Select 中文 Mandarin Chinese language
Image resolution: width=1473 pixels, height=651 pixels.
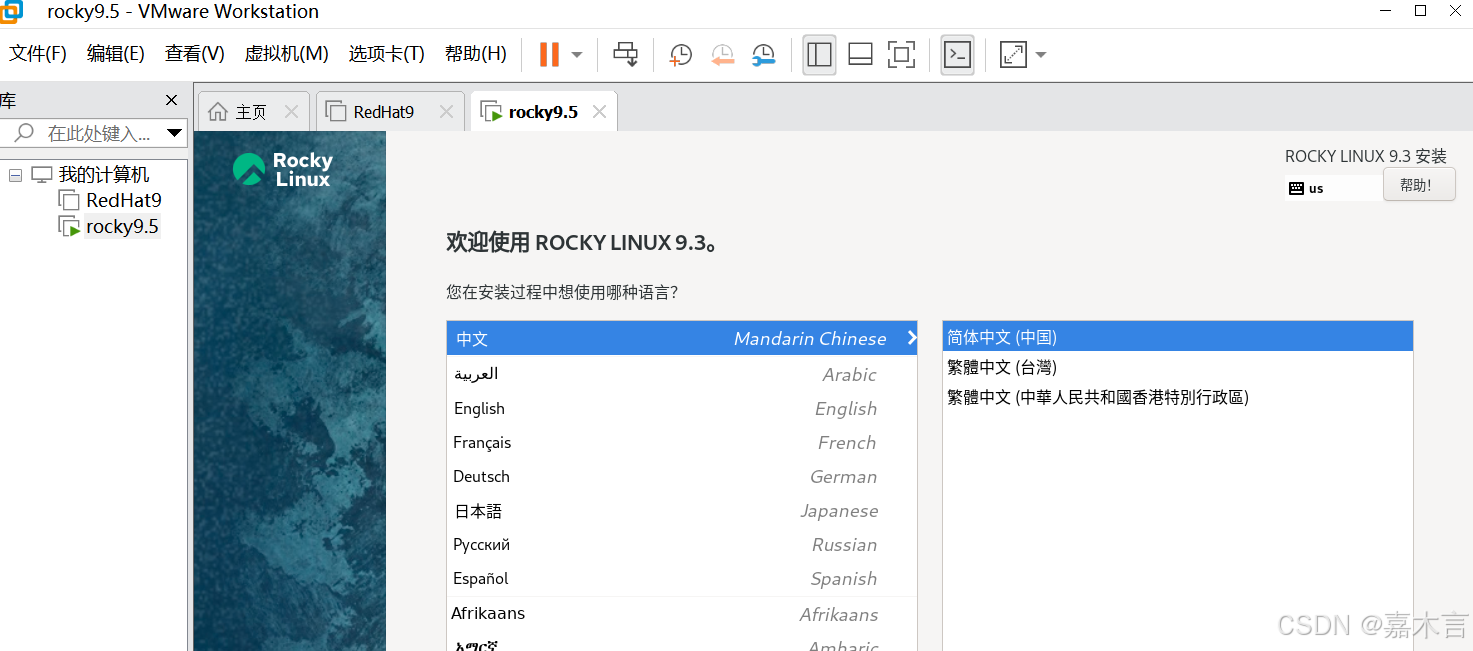click(x=682, y=338)
